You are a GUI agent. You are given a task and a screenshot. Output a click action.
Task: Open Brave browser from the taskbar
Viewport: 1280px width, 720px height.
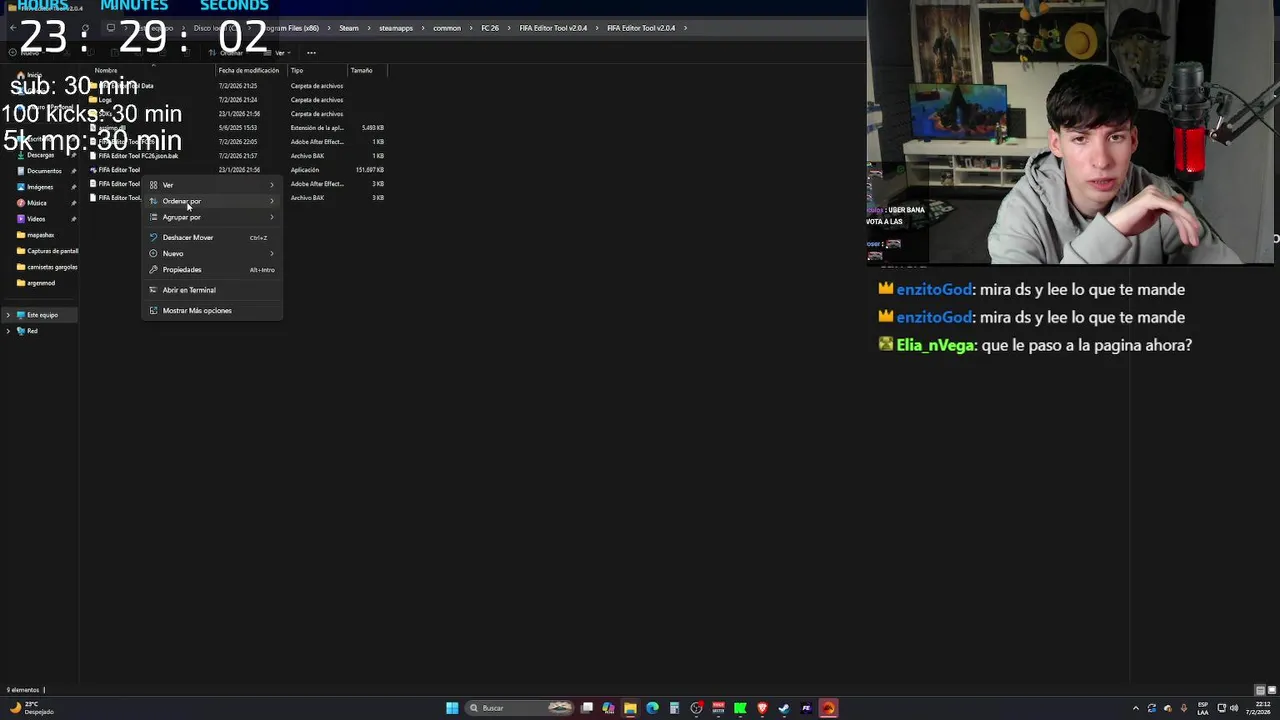pyautogui.click(x=762, y=708)
